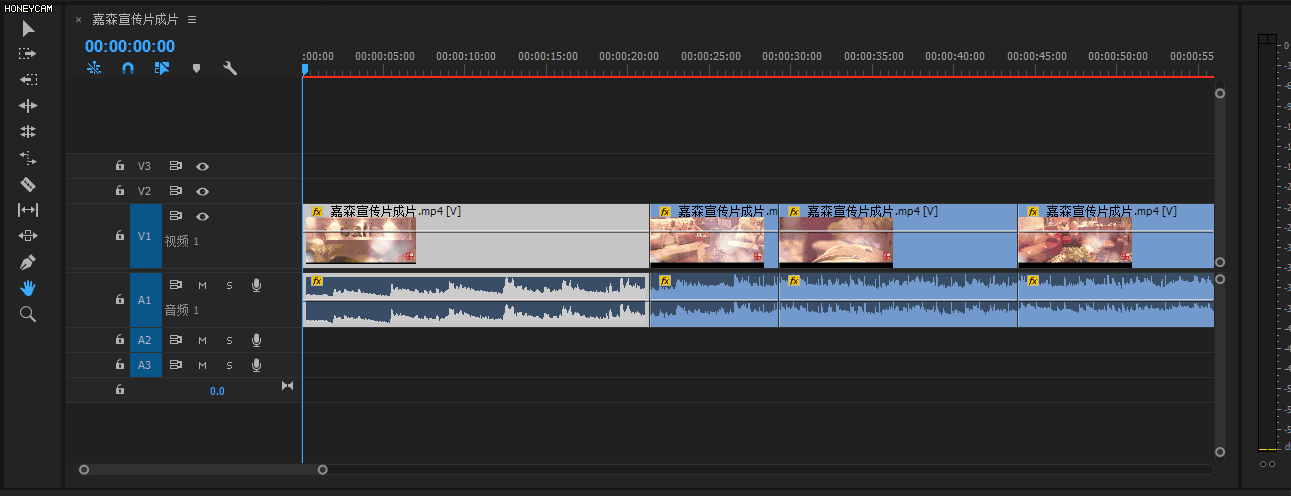Open Timeline Display Settings wrench
Viewport: 1291px width, 496px height.
click(229, 69)
